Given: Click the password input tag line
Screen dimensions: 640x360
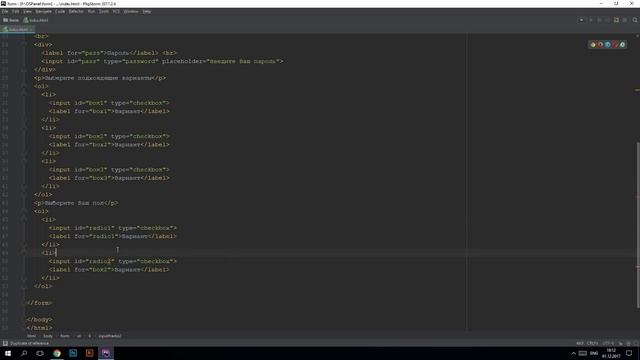Looking at the screenshot, I should click(x=162, y=61).
